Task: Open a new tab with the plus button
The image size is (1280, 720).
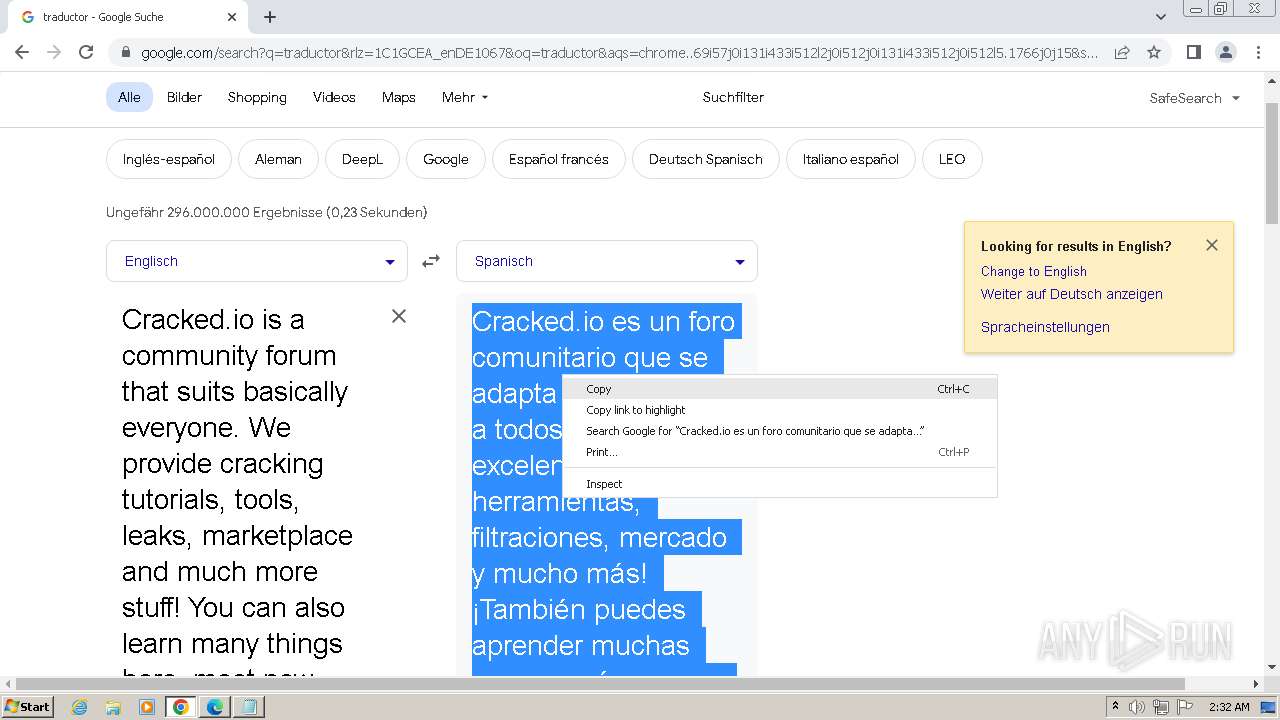Action: pos(270,17)
